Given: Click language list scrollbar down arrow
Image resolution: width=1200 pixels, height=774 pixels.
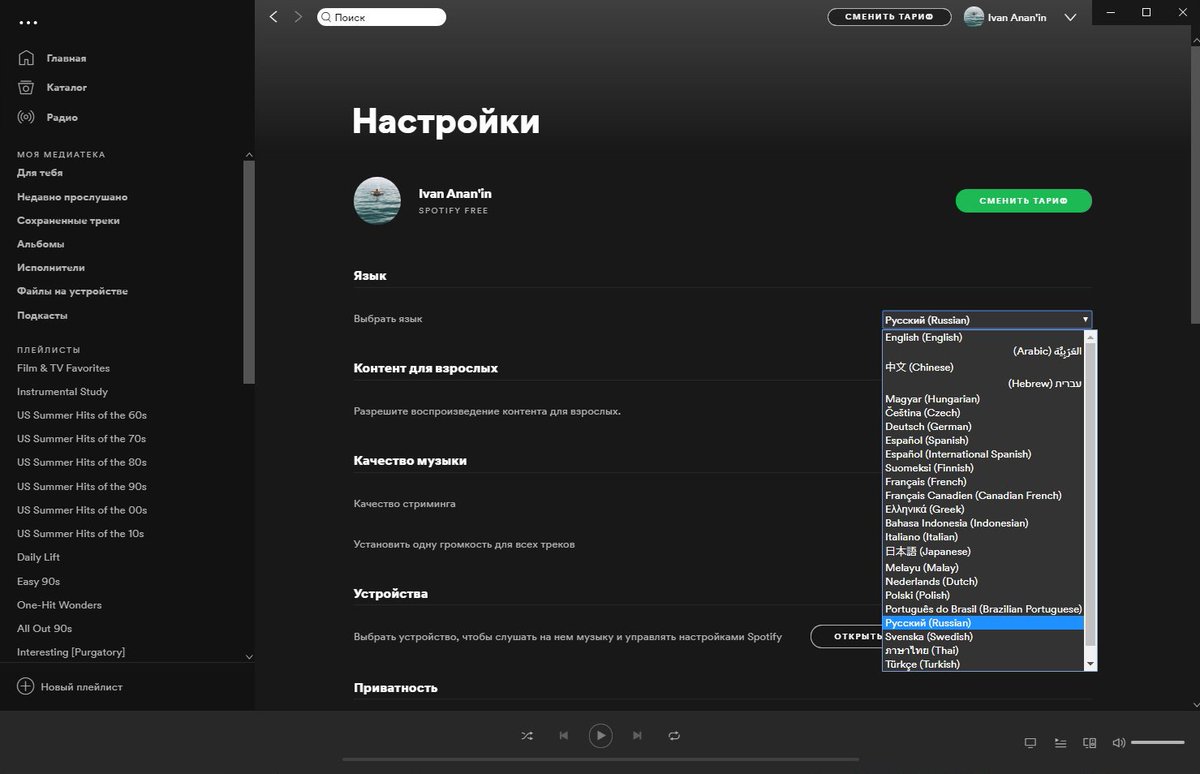Looking at the screenshot, I should (x=1090, y=664).
